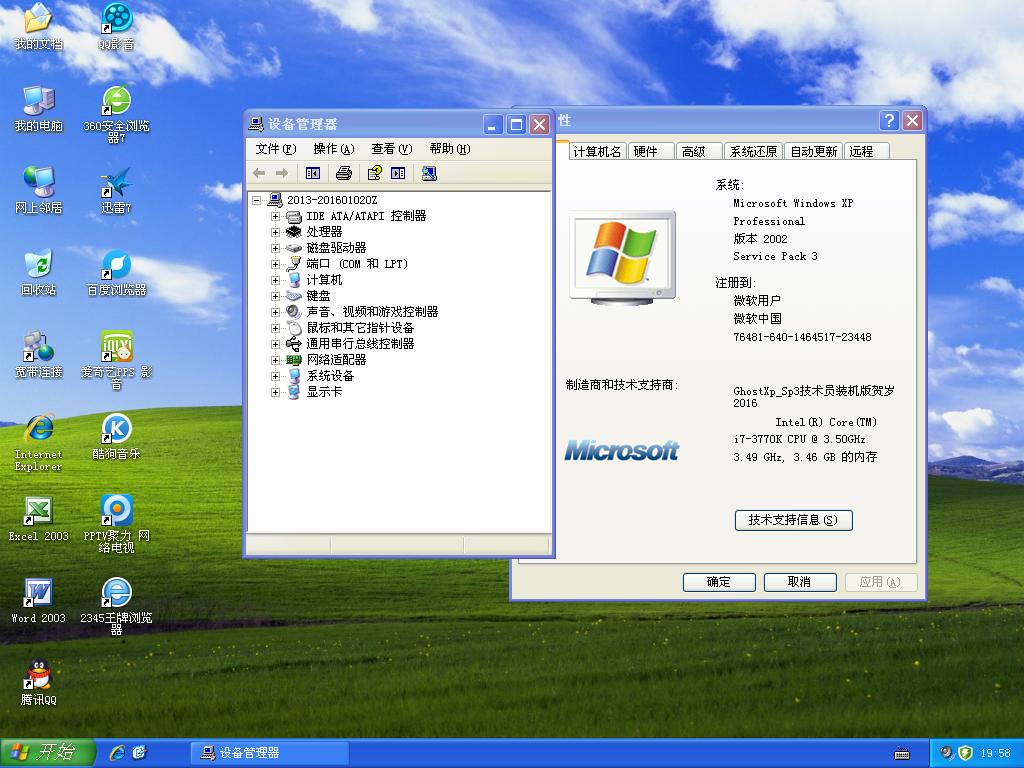
Task: Expand the 通用串行总线控制器 node
Action: coord(276,344)
